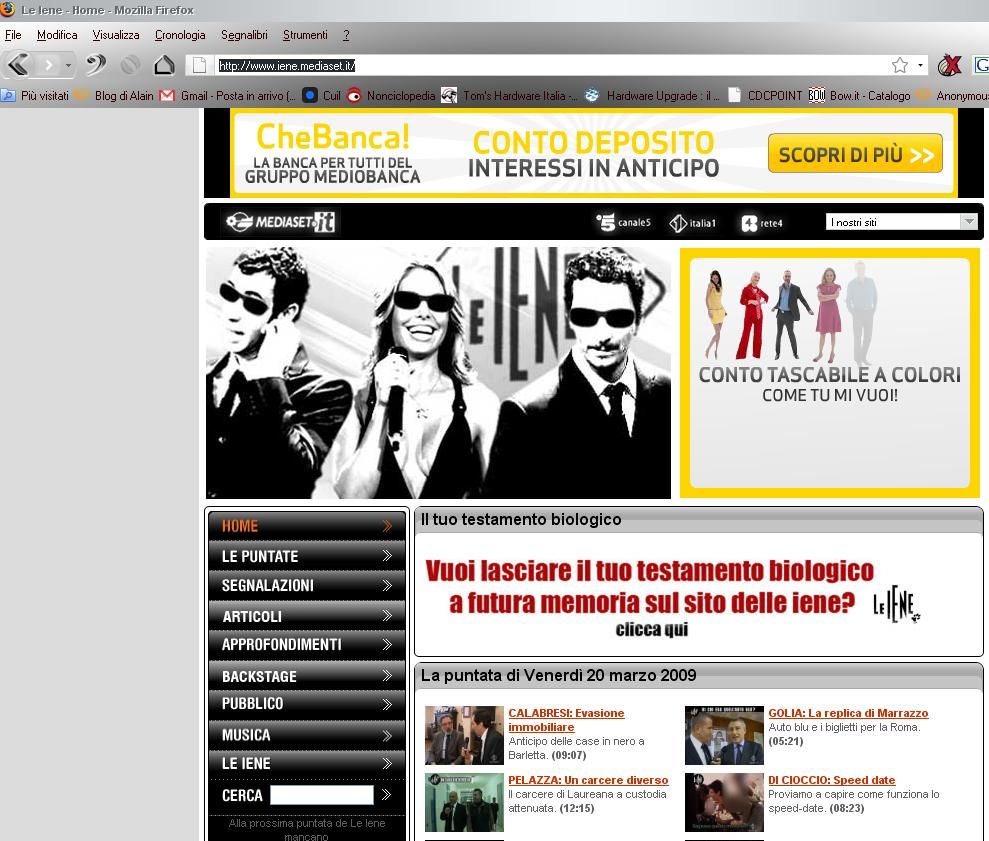Open the Nonciclopedia bookmark
This screenshot has height=841, width=989.
(391, 96)
